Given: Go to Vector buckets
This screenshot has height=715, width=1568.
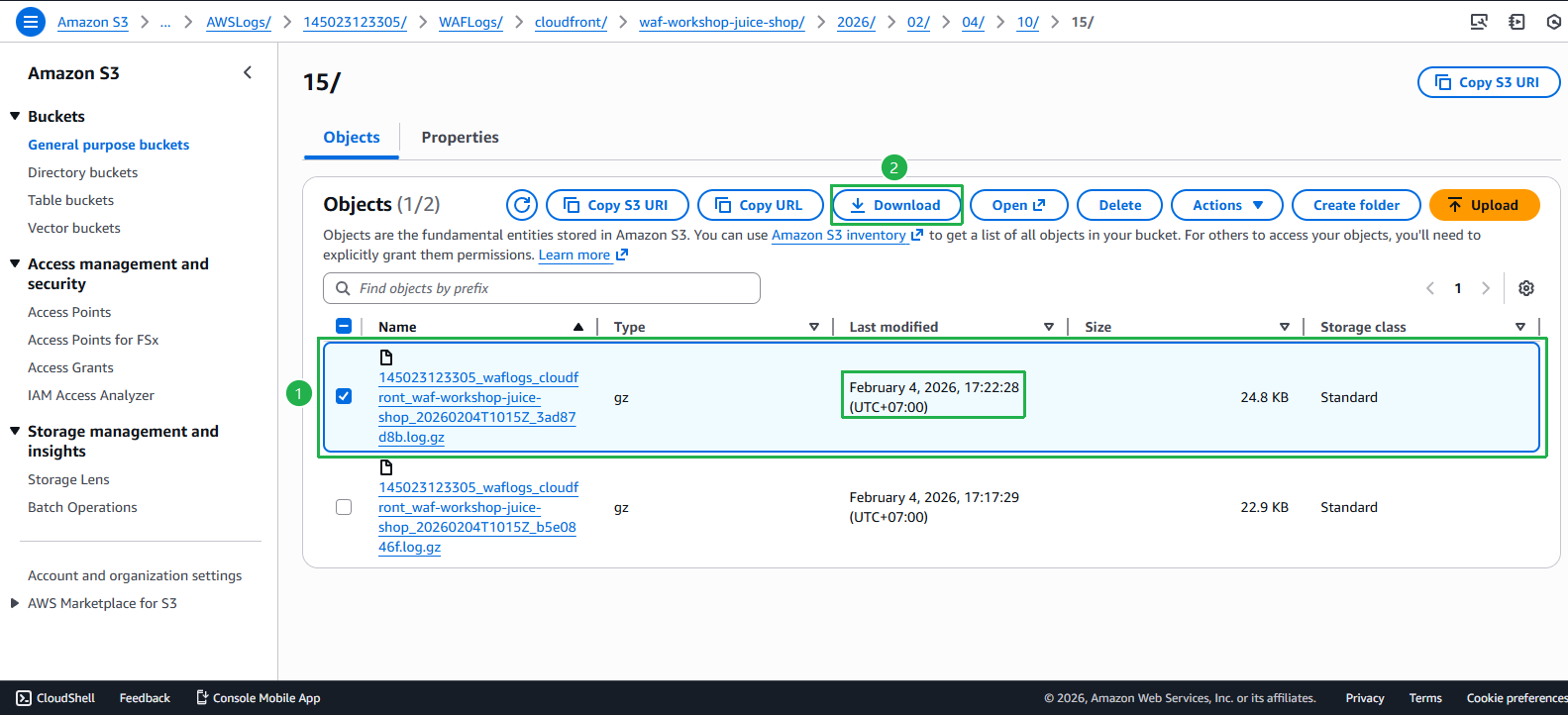Looking at the screenshot, I should pos(74,228).
